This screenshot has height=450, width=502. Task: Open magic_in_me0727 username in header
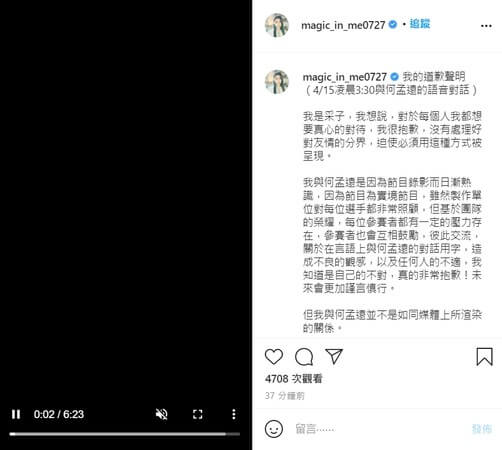(x=343, y=25)
